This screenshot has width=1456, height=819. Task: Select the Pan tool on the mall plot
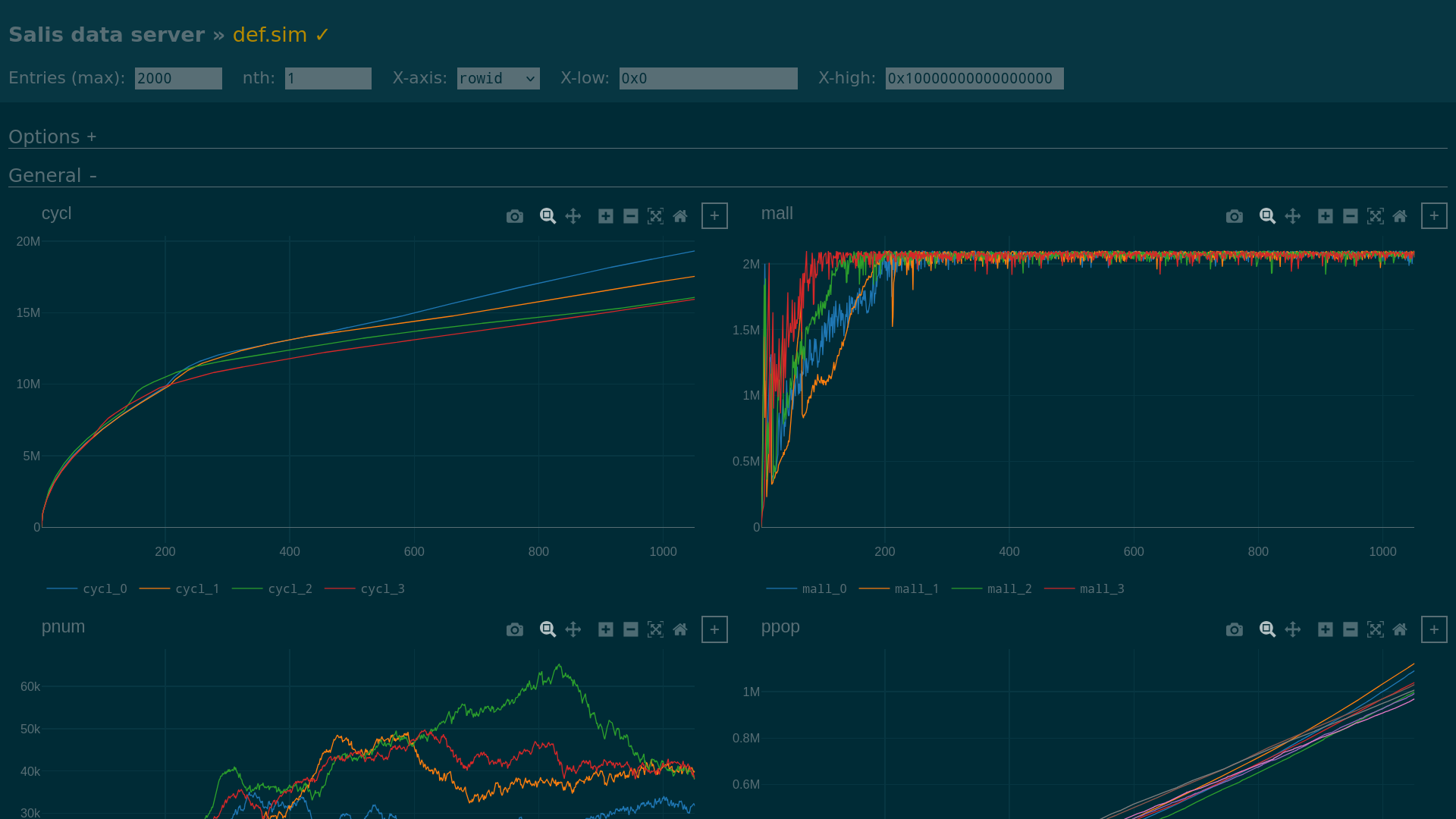(x=1293, y=216)
